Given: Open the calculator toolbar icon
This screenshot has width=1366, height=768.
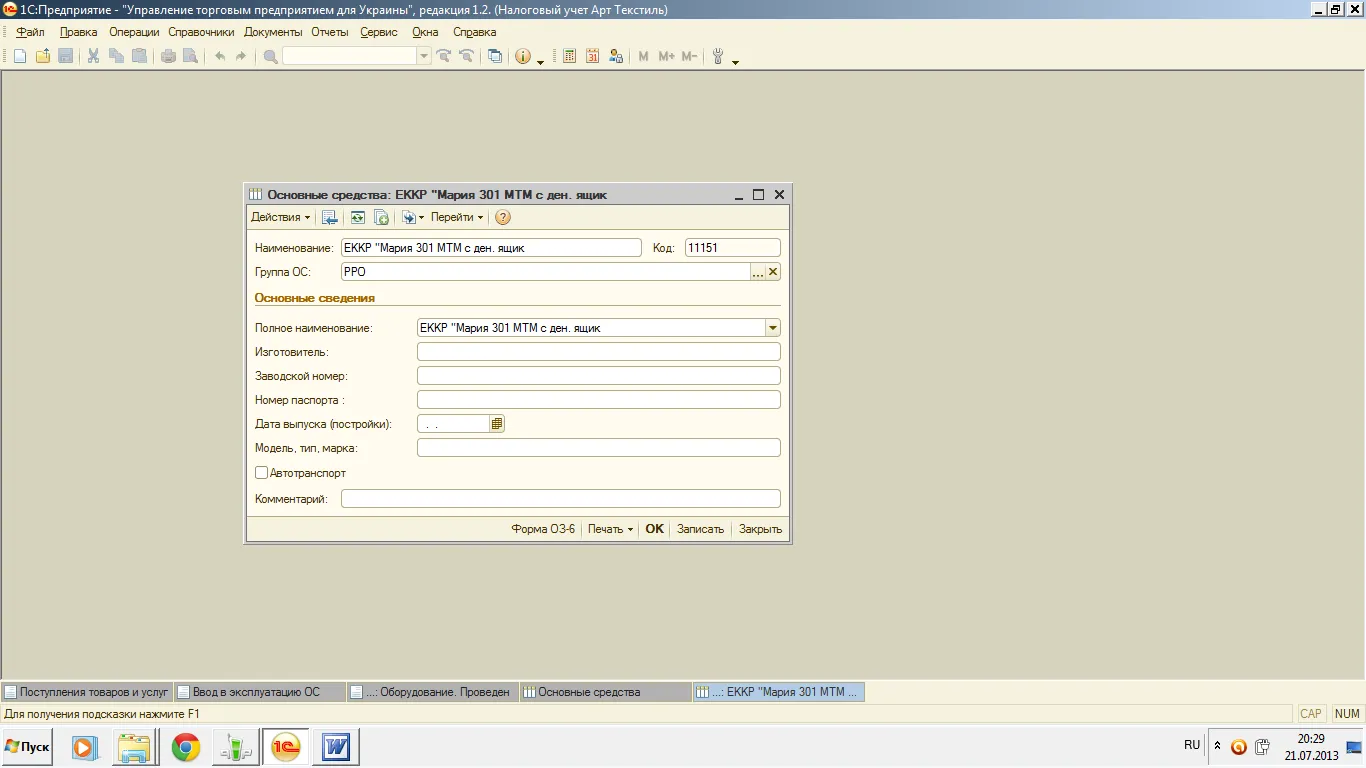Looking at the screenshot, I should tap(570, 56).
